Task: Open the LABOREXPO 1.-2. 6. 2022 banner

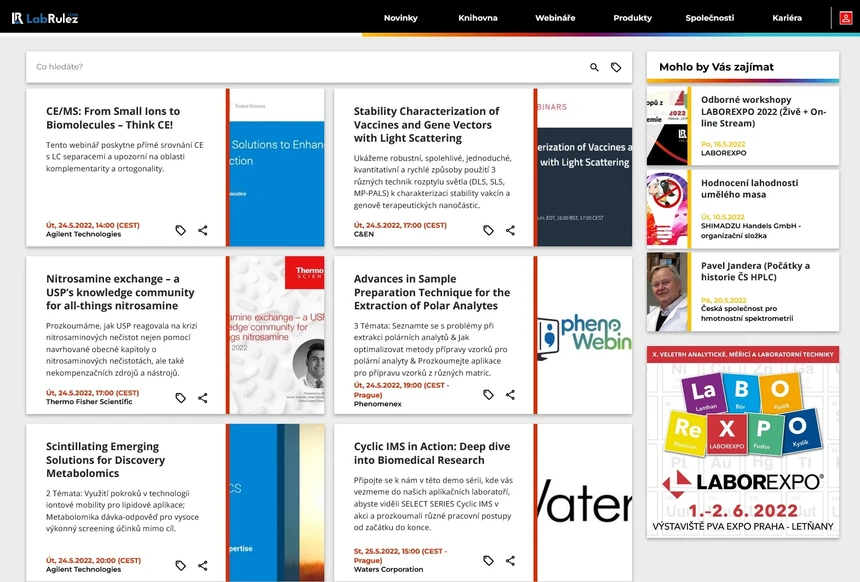Action: coord(743,442)
